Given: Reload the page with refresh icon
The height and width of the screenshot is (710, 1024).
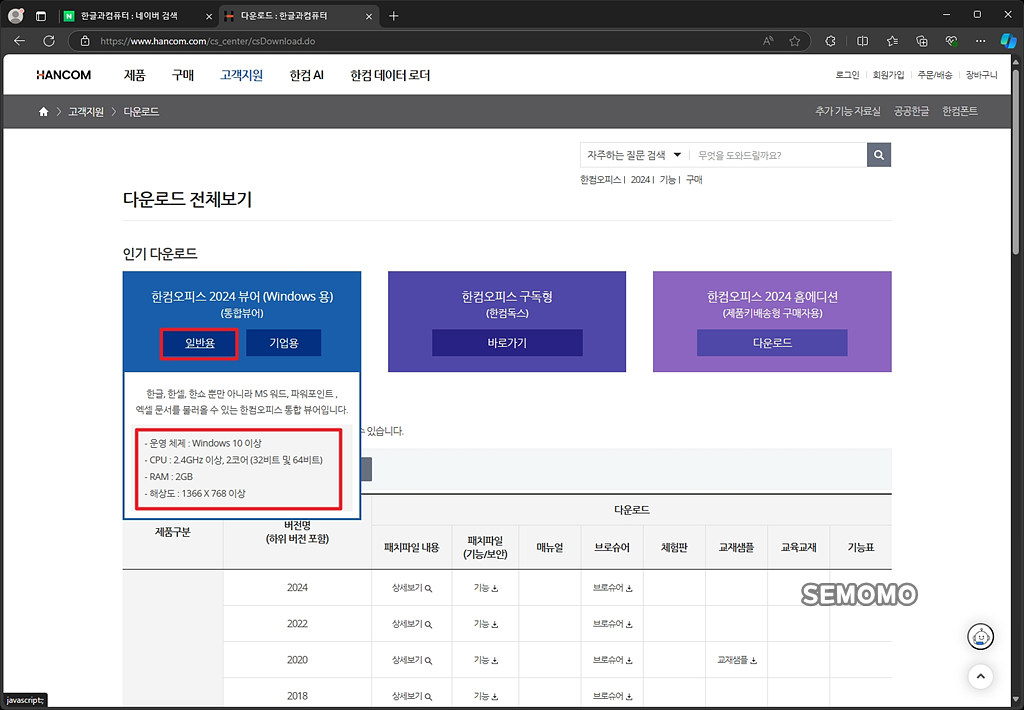Looking at the screenshot, I should click(x=49, y=41).
